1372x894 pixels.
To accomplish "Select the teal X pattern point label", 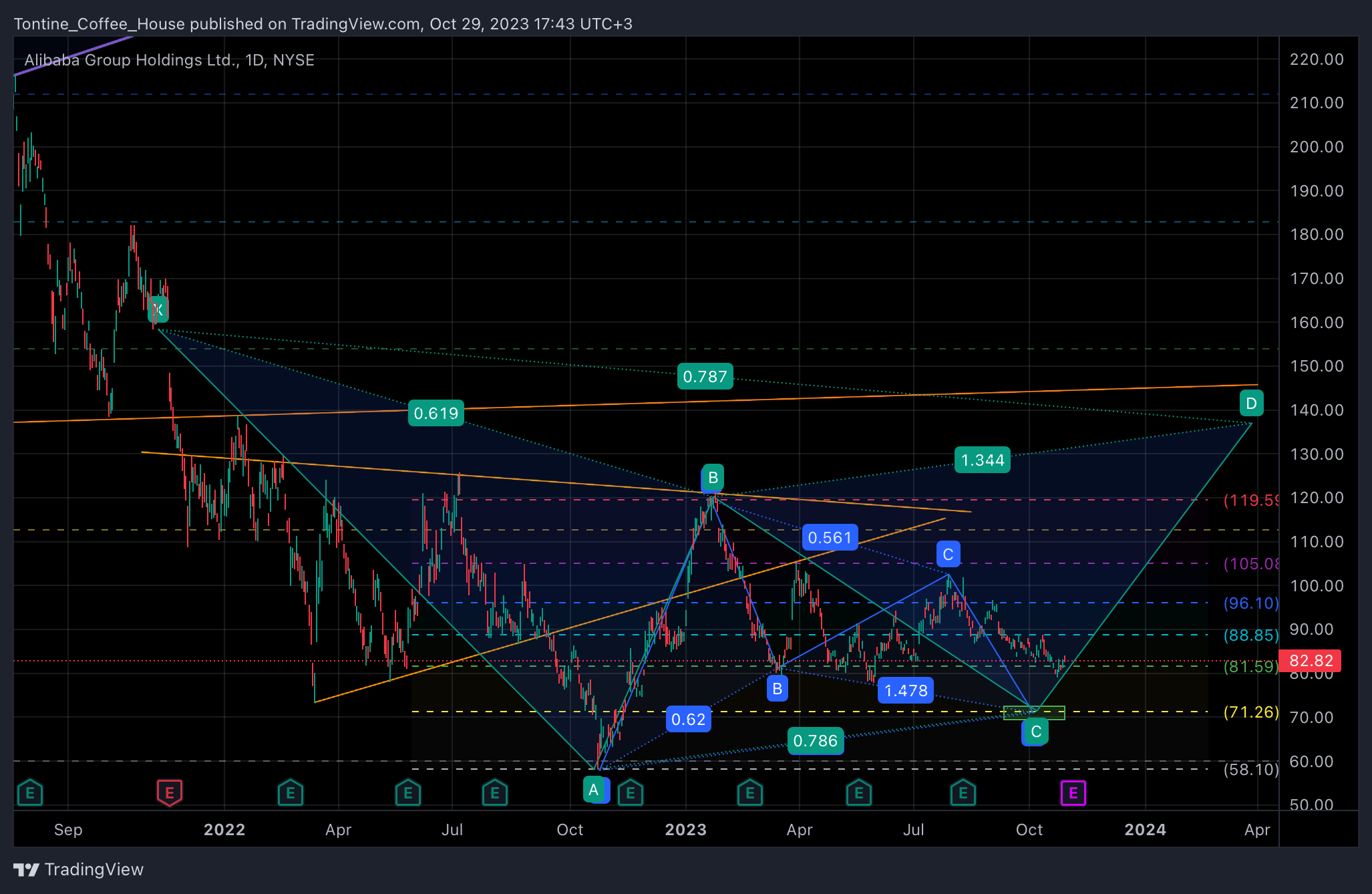I will 158,309.
